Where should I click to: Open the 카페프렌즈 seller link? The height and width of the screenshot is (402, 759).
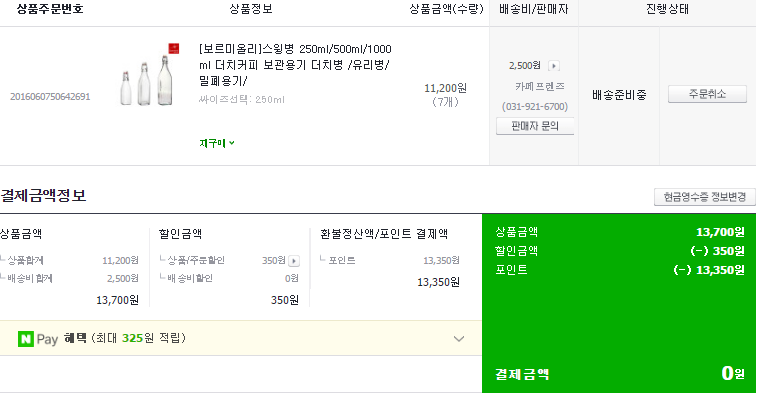[534, 86]
